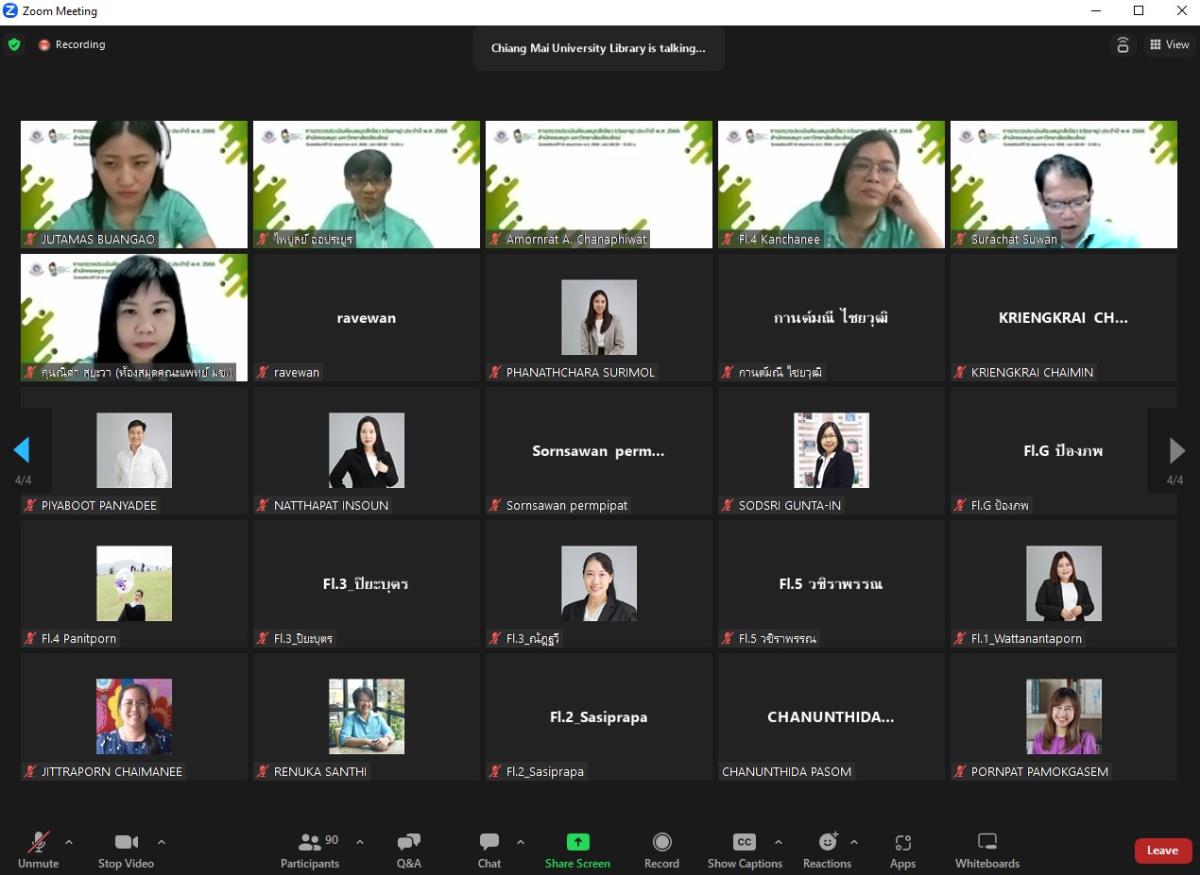The height and width of the screenshot is (875, 1200).
Task: Turn off camera with Stop Video
Action: (126, 850)
